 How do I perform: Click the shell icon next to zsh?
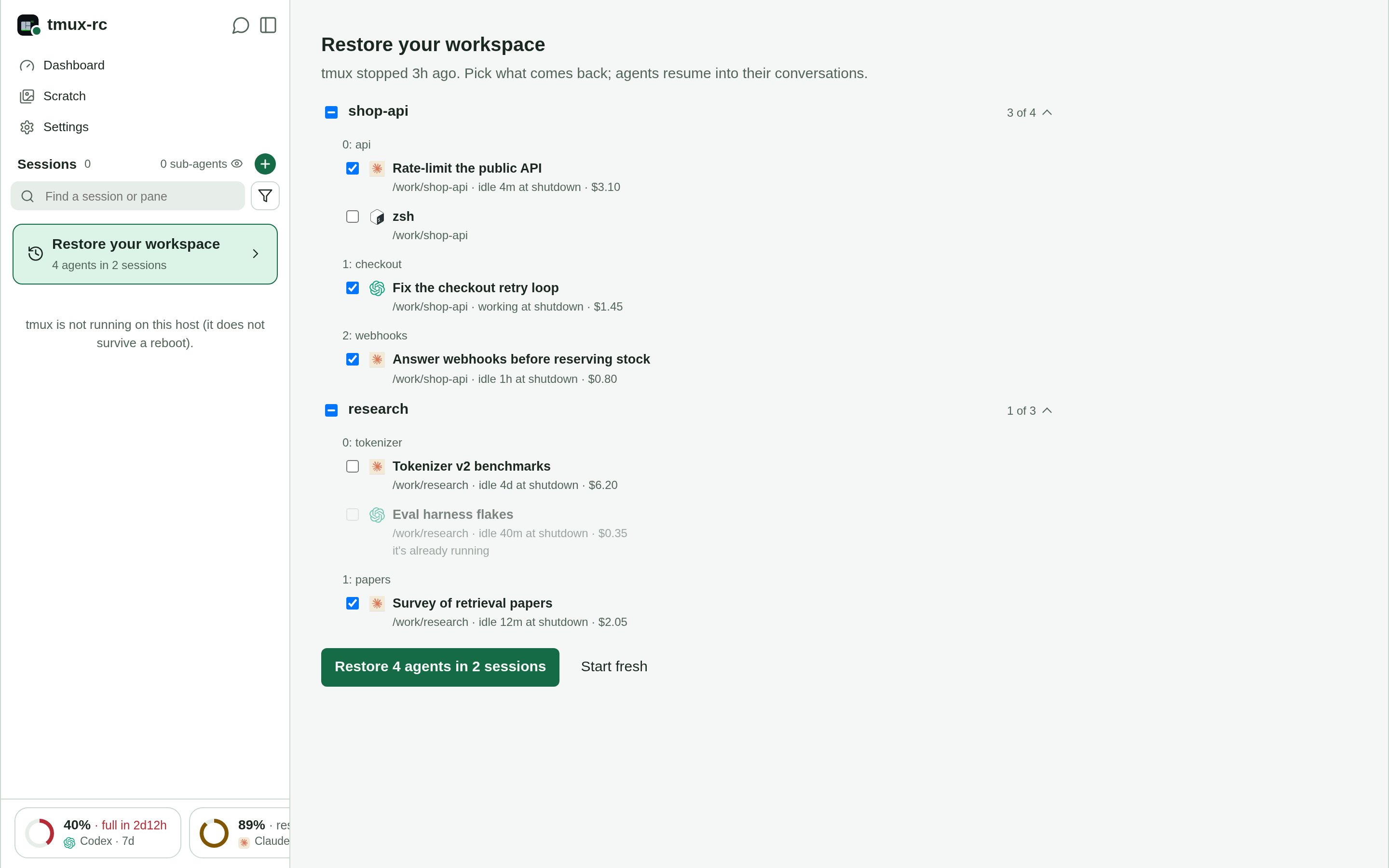point(377,217)
